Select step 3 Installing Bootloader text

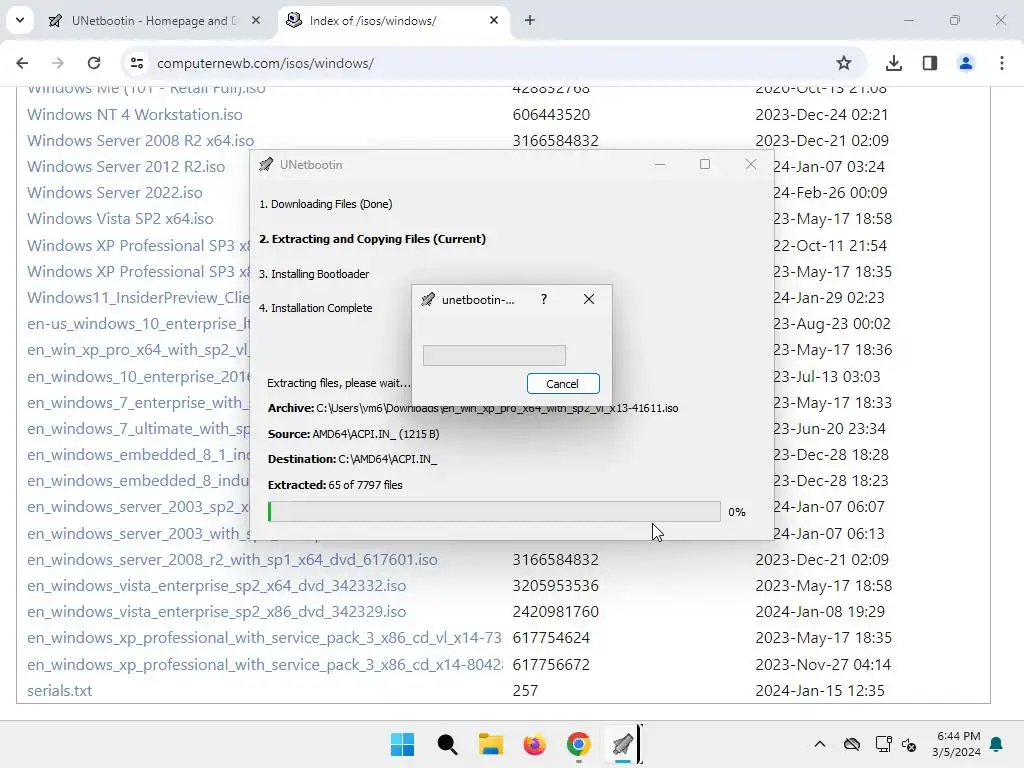pos(314,274)
